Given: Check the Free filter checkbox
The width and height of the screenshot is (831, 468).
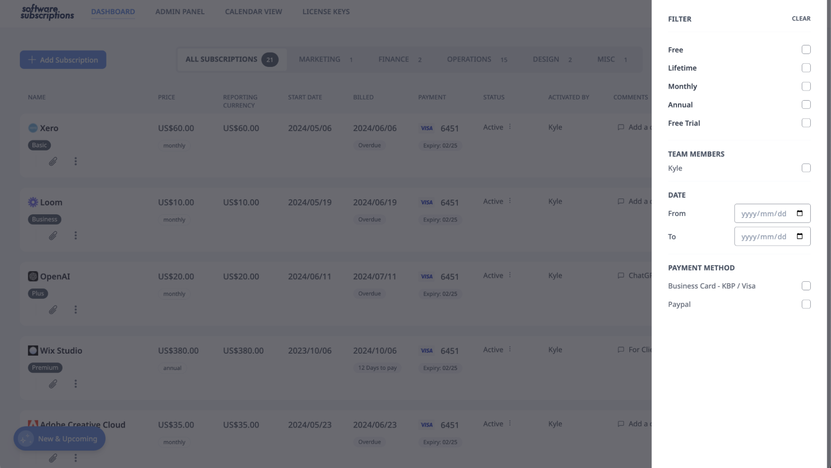Looking at the screenshot, I should click(x=806, y=49).
